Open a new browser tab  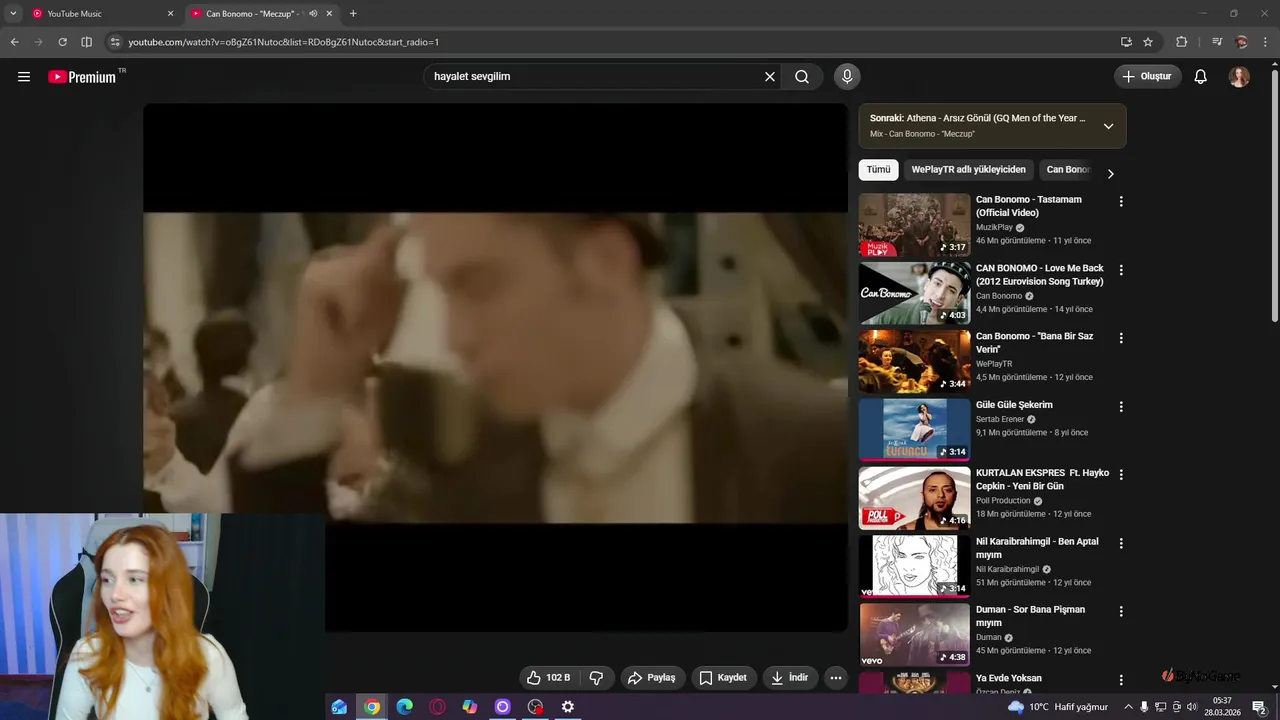[353, 14]
